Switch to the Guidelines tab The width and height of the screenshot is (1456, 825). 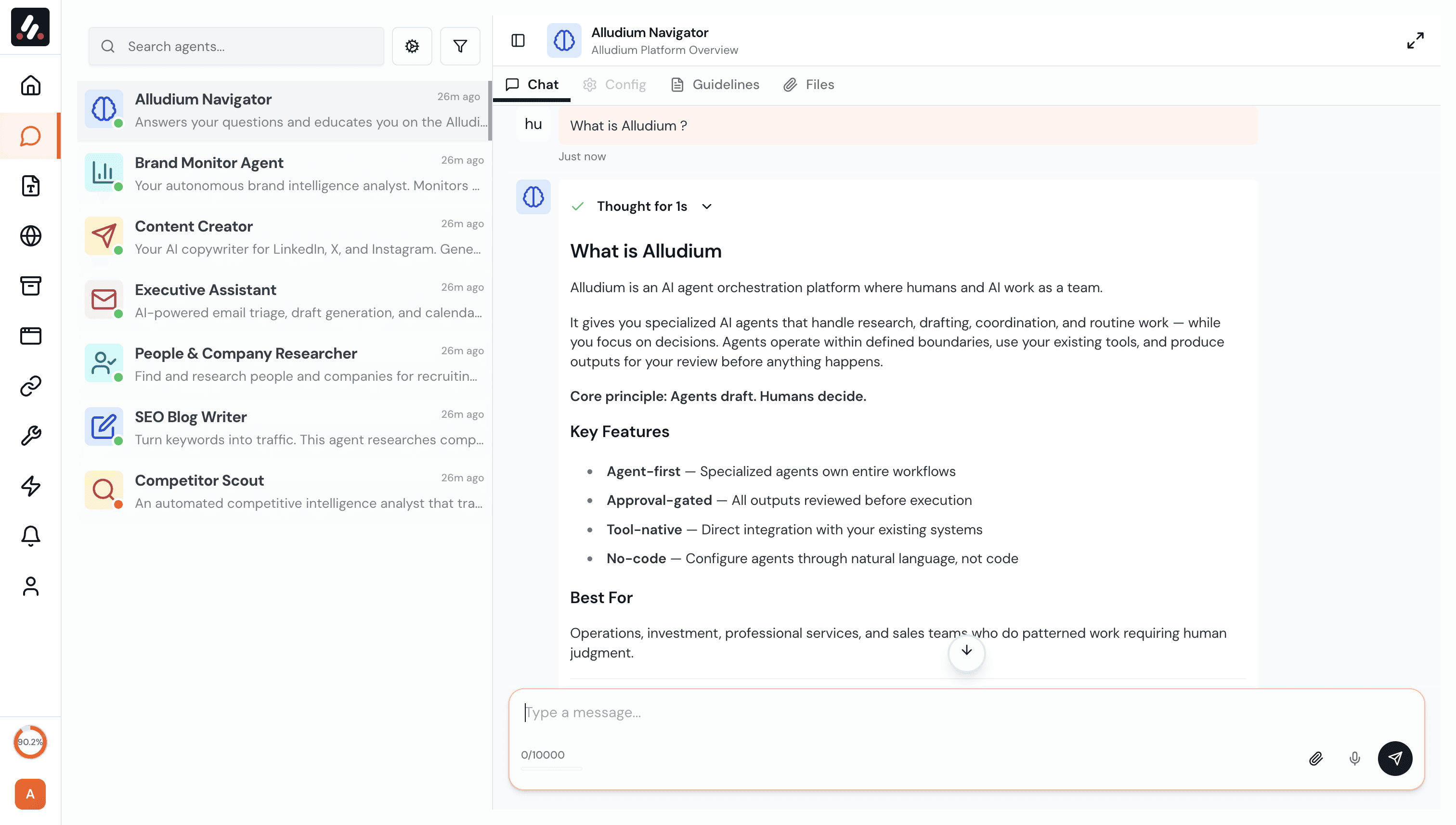[x=715, y=84]
